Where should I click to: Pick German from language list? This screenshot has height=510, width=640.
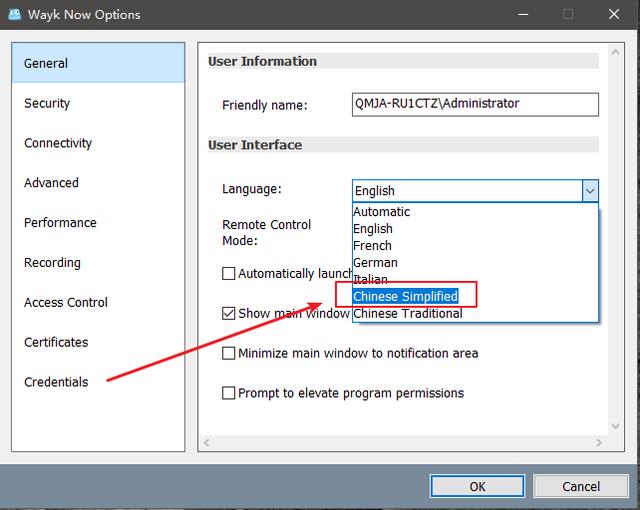[475, 262]
